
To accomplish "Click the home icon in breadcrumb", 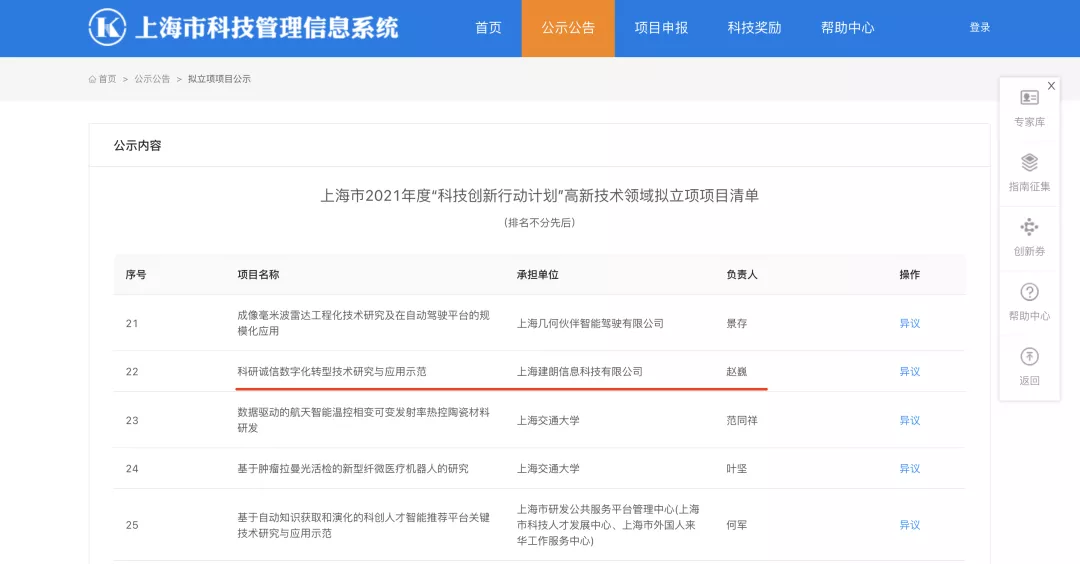I will pyautogui.click(x=93, y=79).
